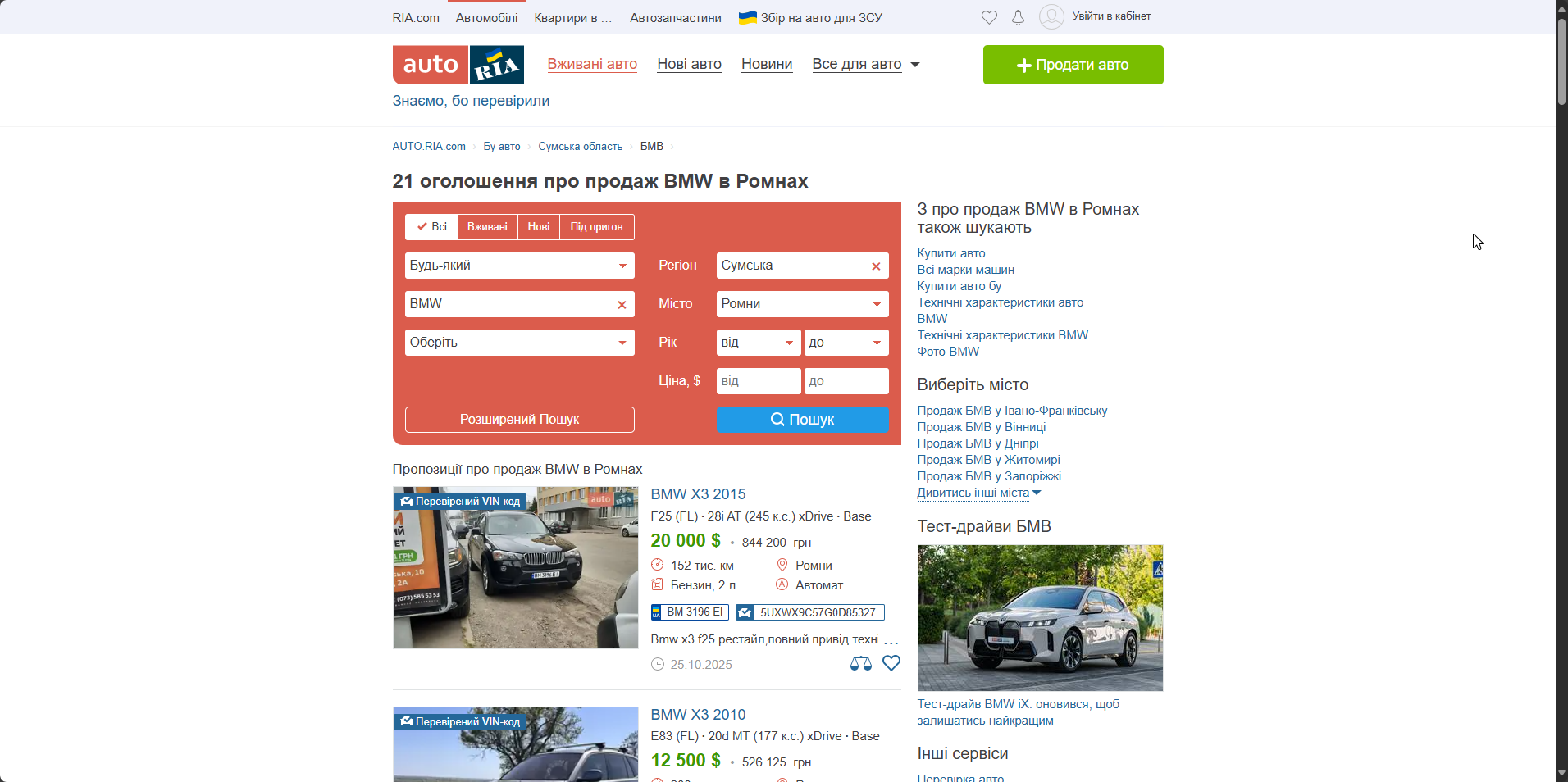Viewport: 1568px width, 782px height.
Task: Open Всі марки машин link
Action: [x=966, y=270]
